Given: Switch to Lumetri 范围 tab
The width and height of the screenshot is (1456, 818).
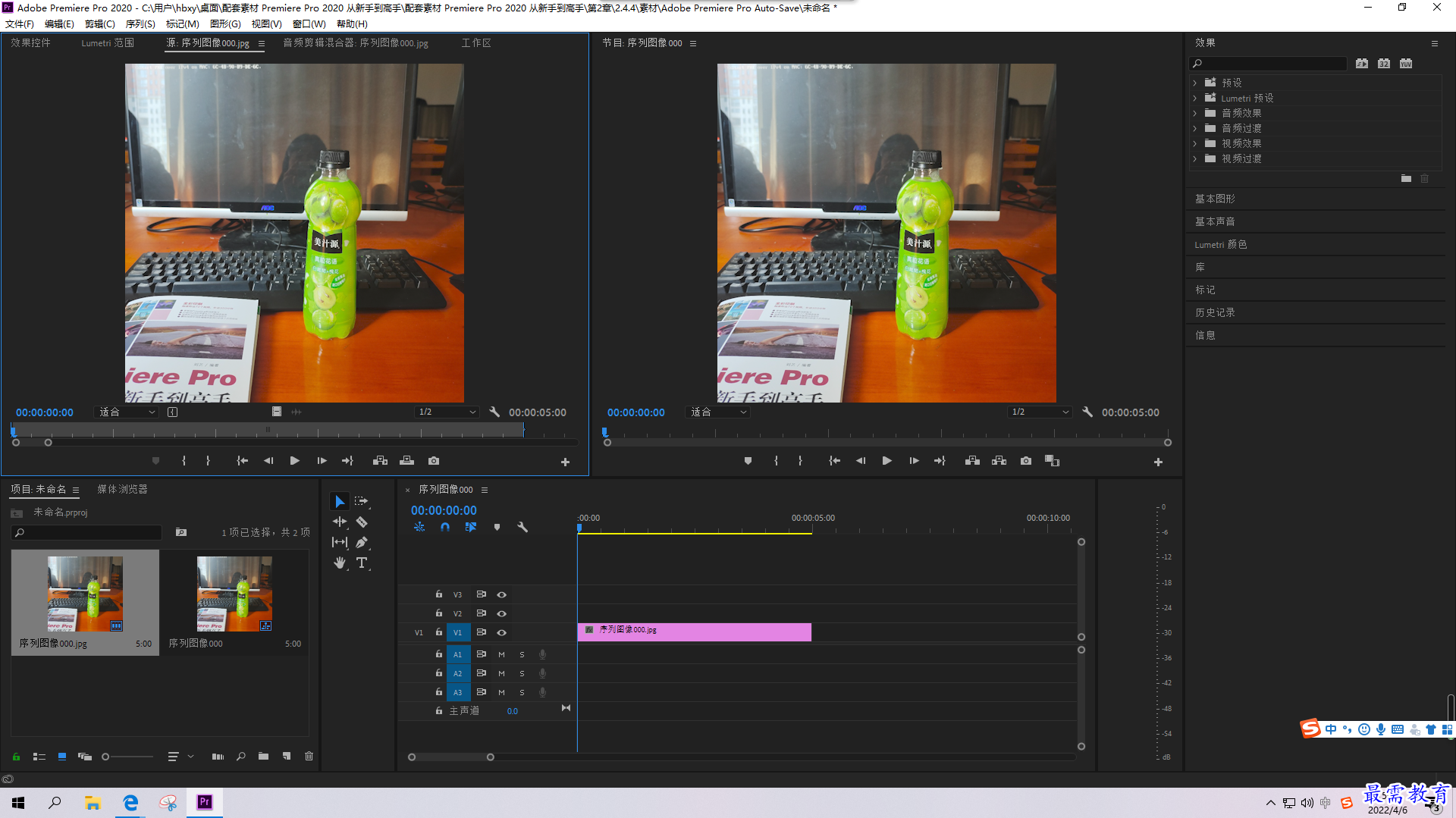Looking at the screenshot, I should point(108,42).
